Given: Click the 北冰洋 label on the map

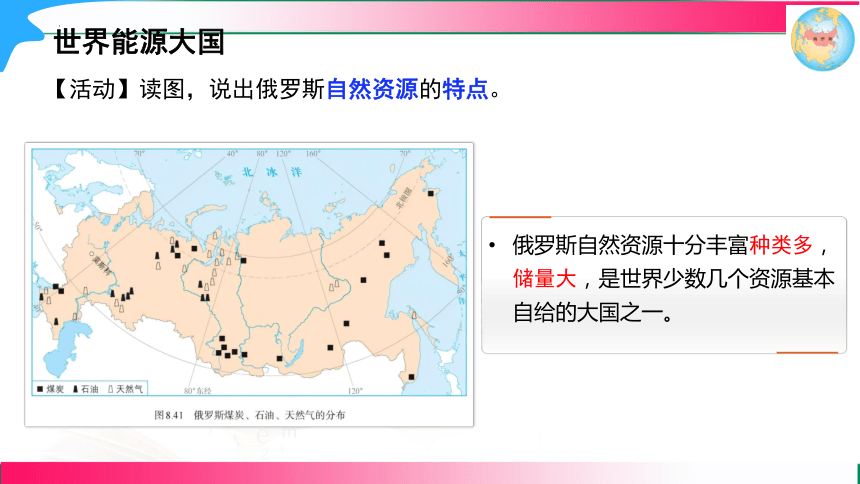Looking at the screenshot, I should click(x=272, y=172).
